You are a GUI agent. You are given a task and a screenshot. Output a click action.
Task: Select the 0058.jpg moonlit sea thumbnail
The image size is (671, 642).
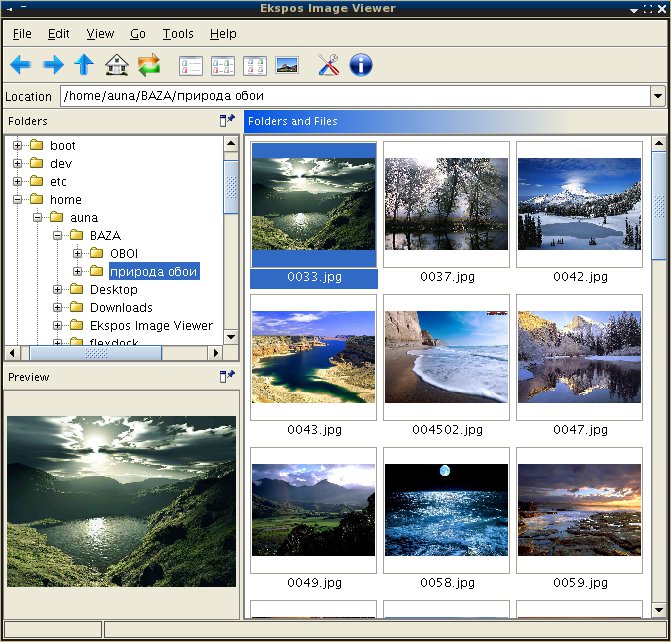click(446, 510)
